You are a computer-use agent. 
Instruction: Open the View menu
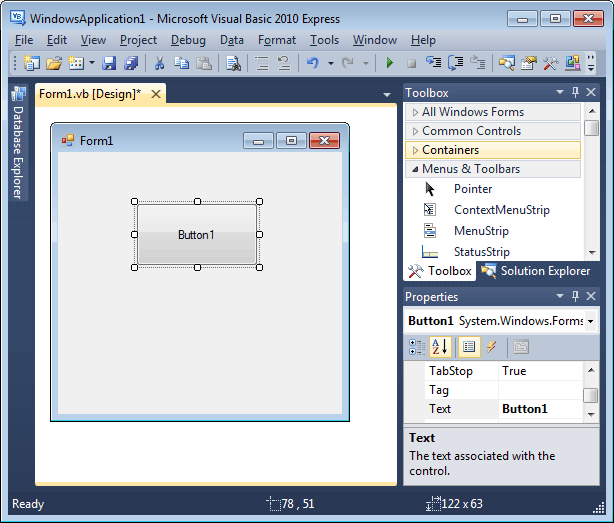[93, 40]
